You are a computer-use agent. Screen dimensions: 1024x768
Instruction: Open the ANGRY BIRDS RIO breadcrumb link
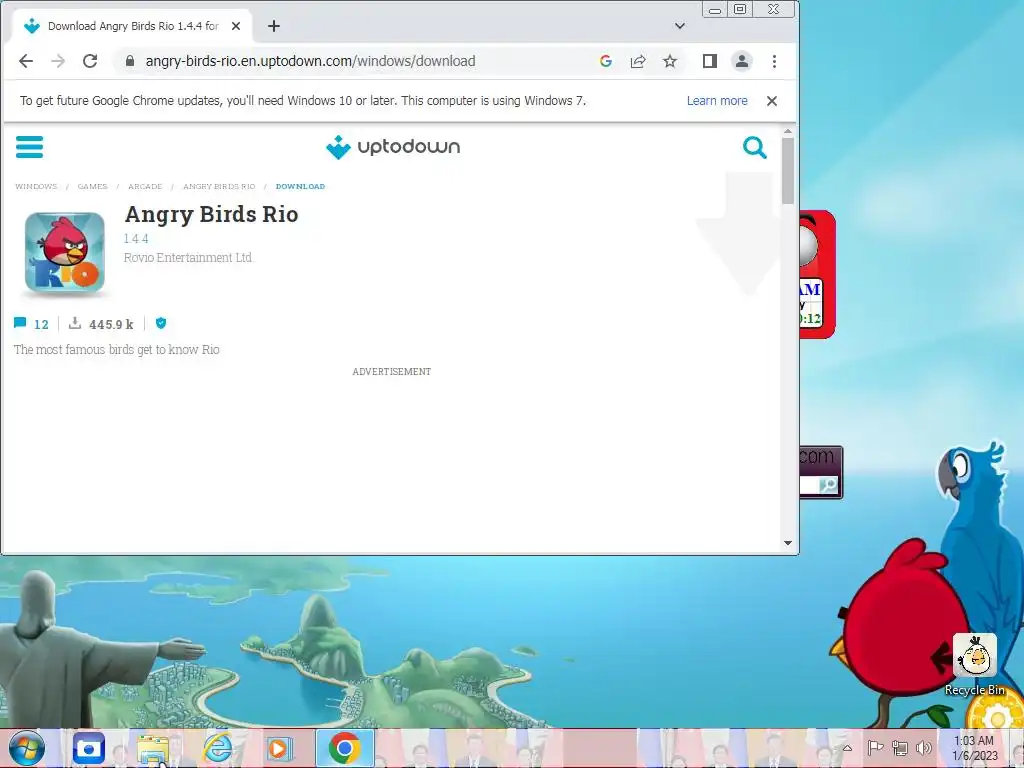[219, 187]
